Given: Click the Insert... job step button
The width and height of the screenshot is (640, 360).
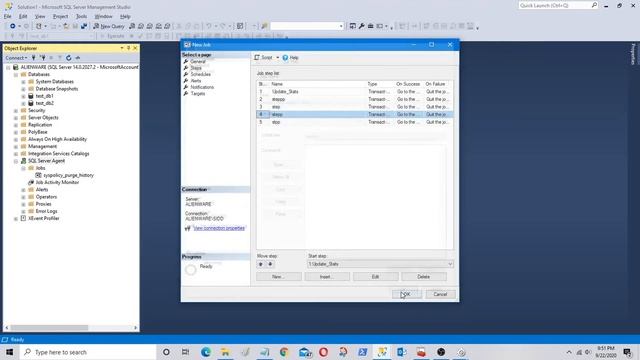Looking at the screenshot, I should [x=327, y=277].
